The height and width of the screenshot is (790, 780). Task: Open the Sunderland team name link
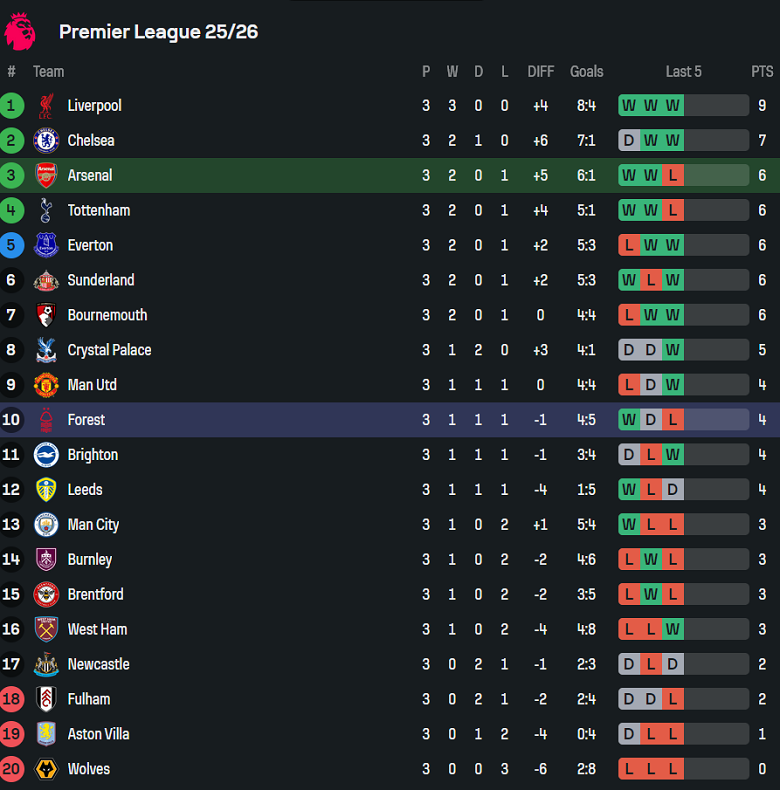click(x=100, y=280)
